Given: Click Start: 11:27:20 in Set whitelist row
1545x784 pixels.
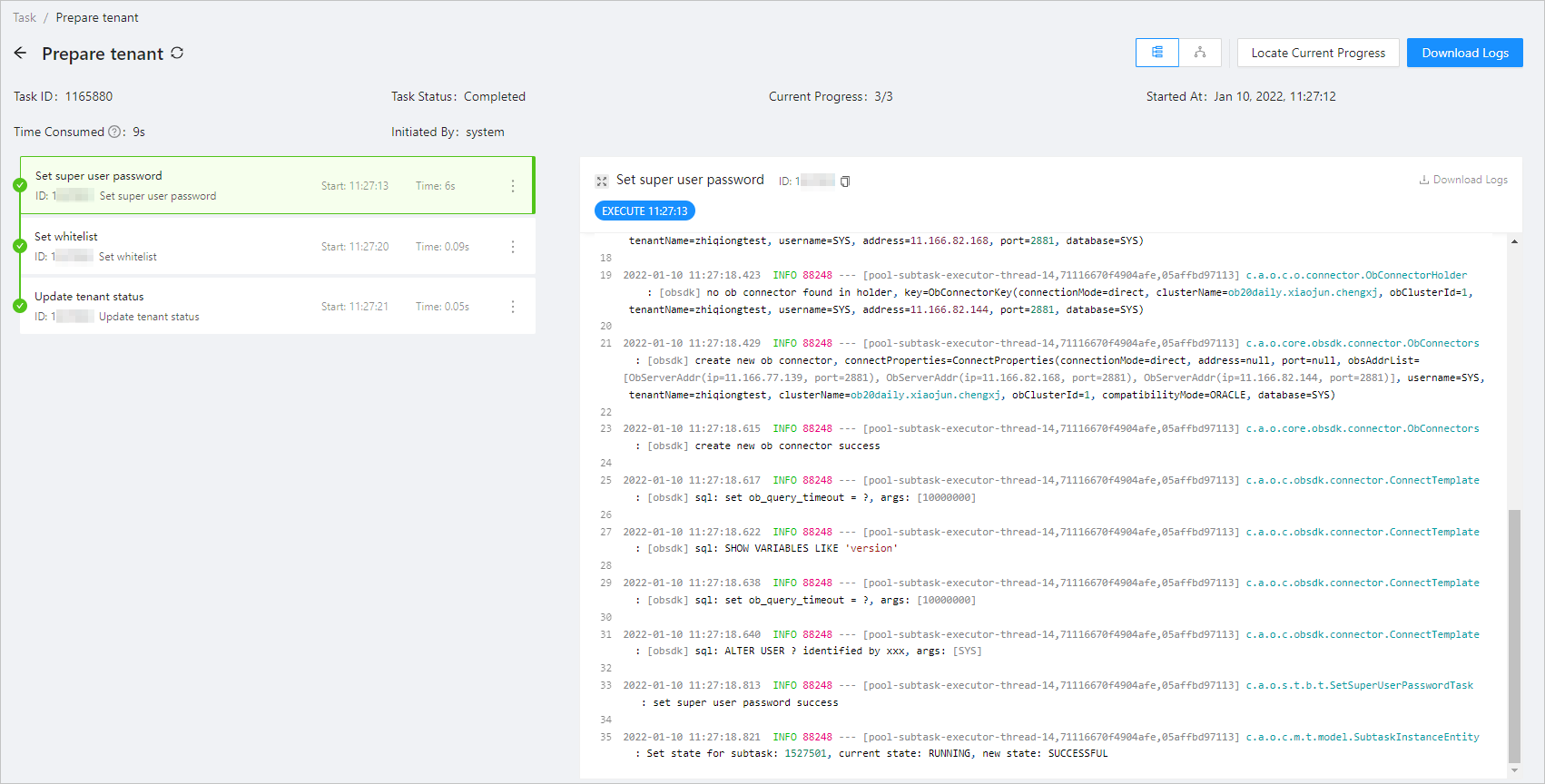Looking at the screenshot, I should [x=355, y=247].
